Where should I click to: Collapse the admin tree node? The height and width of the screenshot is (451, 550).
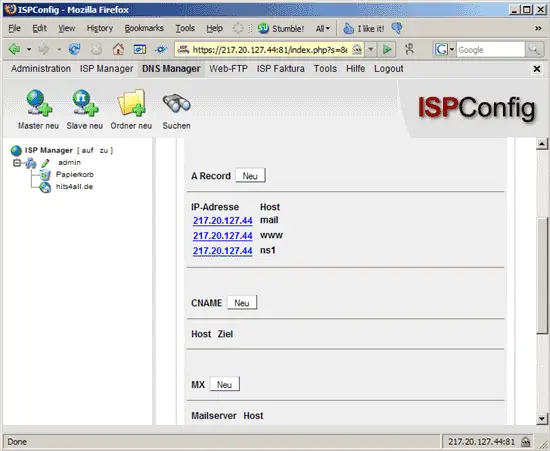[16, 163]
